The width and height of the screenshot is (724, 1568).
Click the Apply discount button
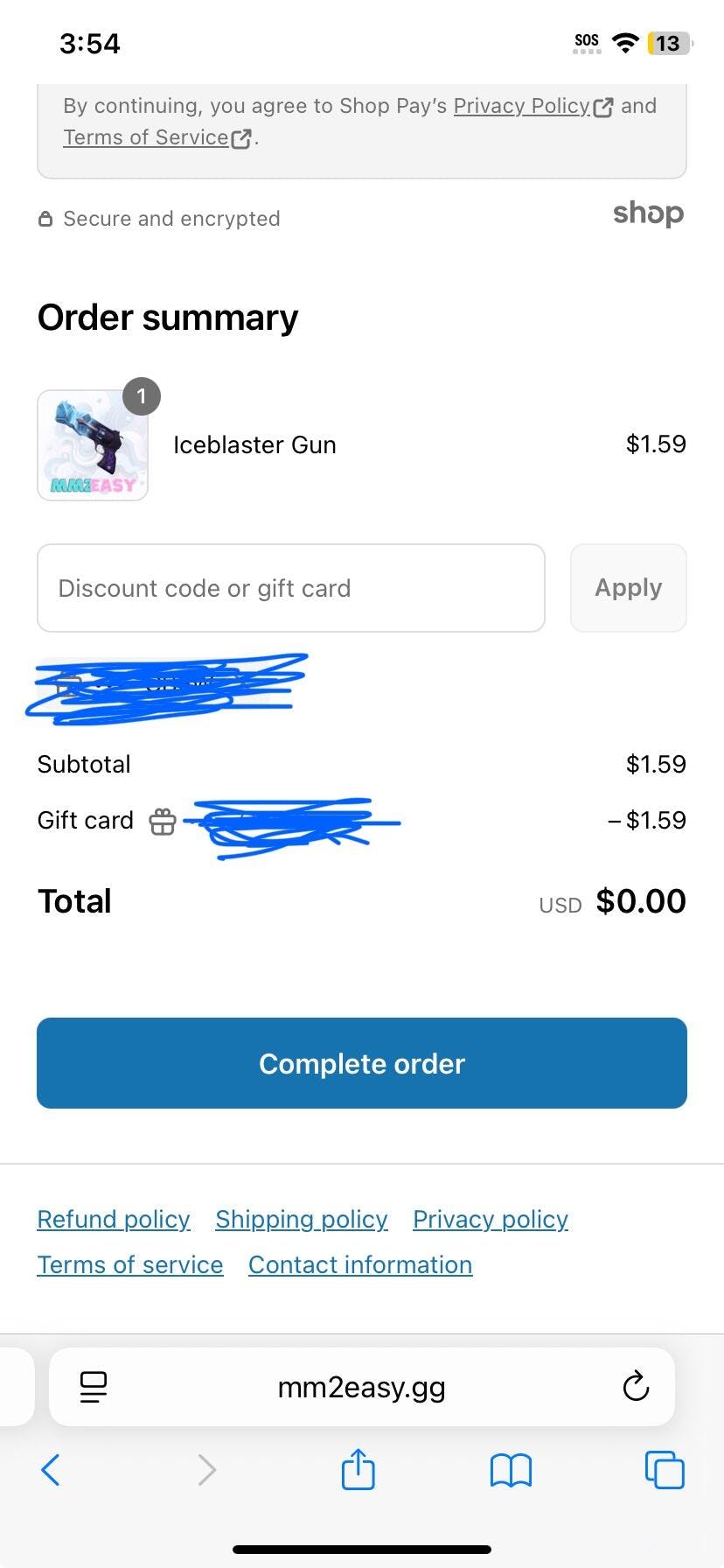pos(629,588)
